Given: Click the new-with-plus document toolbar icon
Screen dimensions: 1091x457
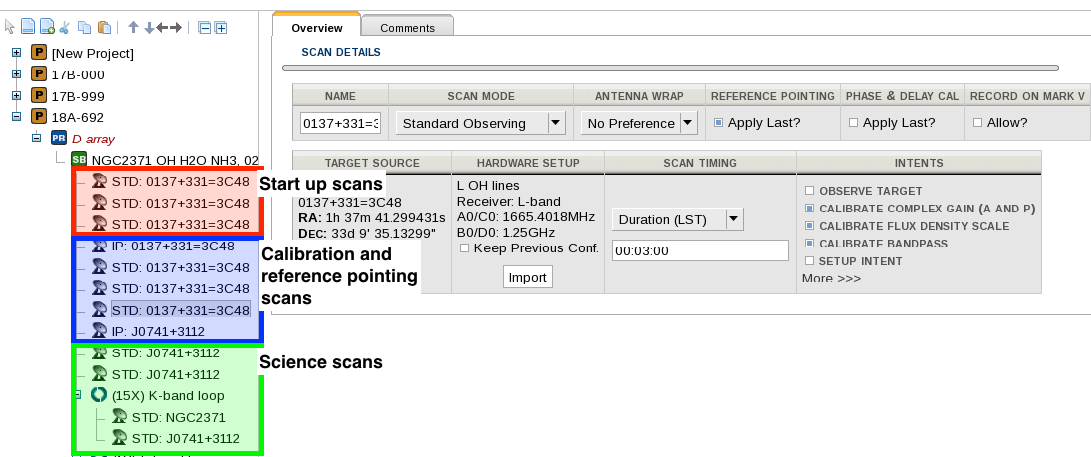Looking at the screenshot, I should pyautogui.click(x=46, y=27).
